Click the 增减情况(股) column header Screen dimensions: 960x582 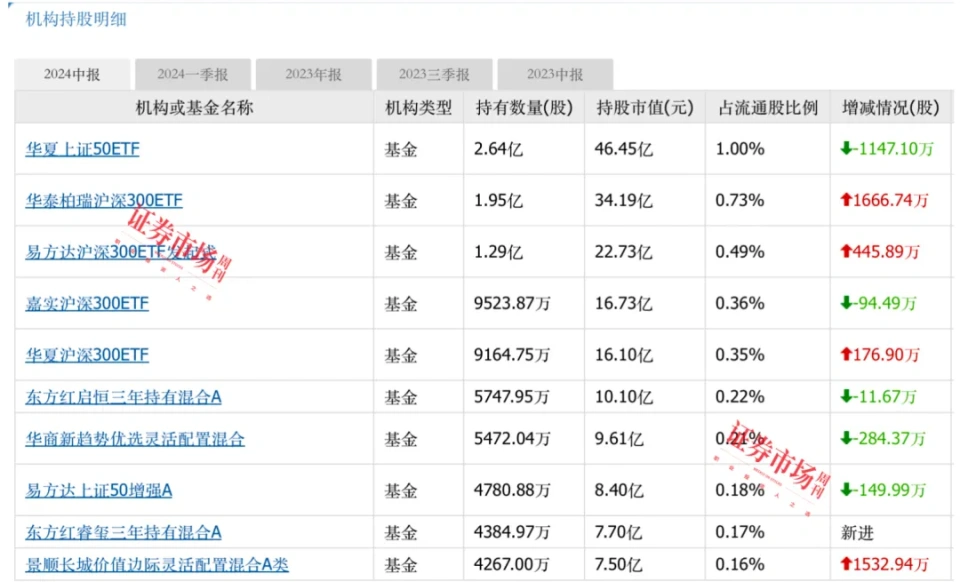click(891, 108)
